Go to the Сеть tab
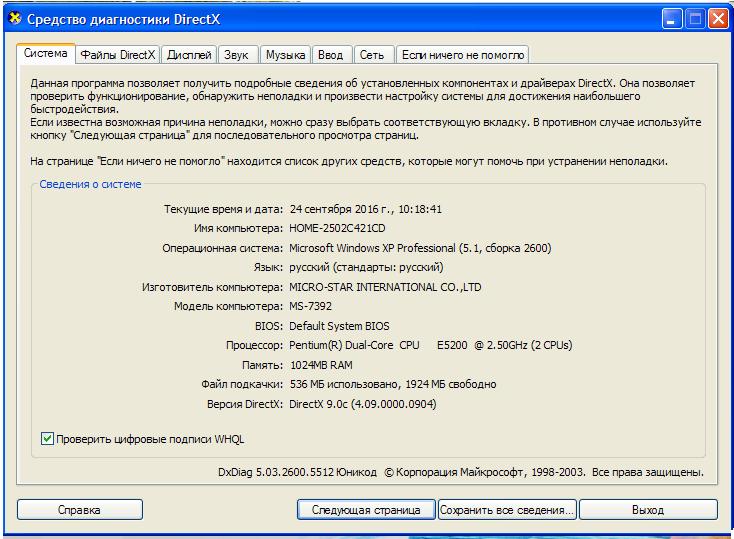The image size is (734, 539). pyautogui.click(x=372, y=55)
